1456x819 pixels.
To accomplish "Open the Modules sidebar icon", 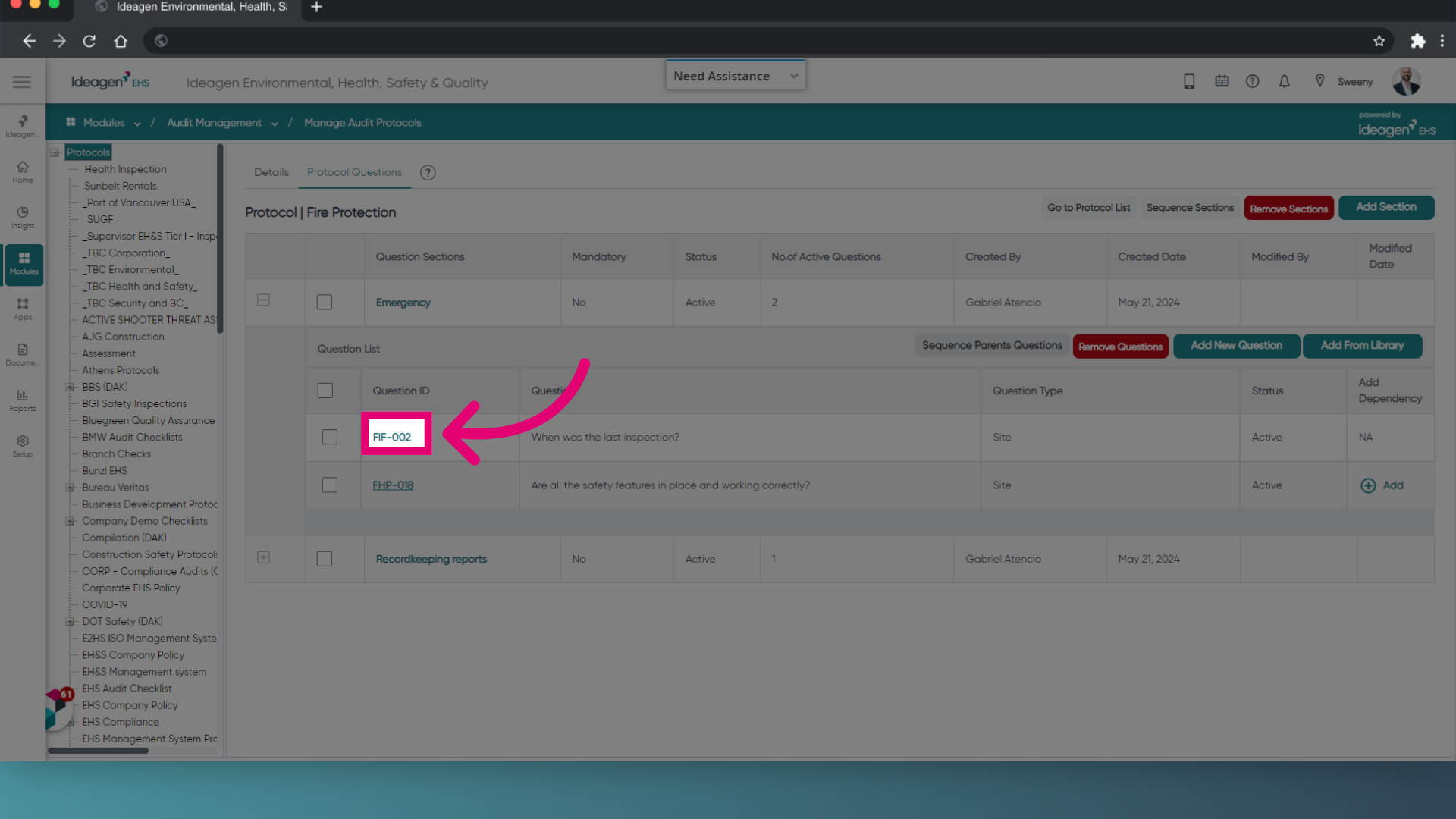I will [x=24, y=264].
